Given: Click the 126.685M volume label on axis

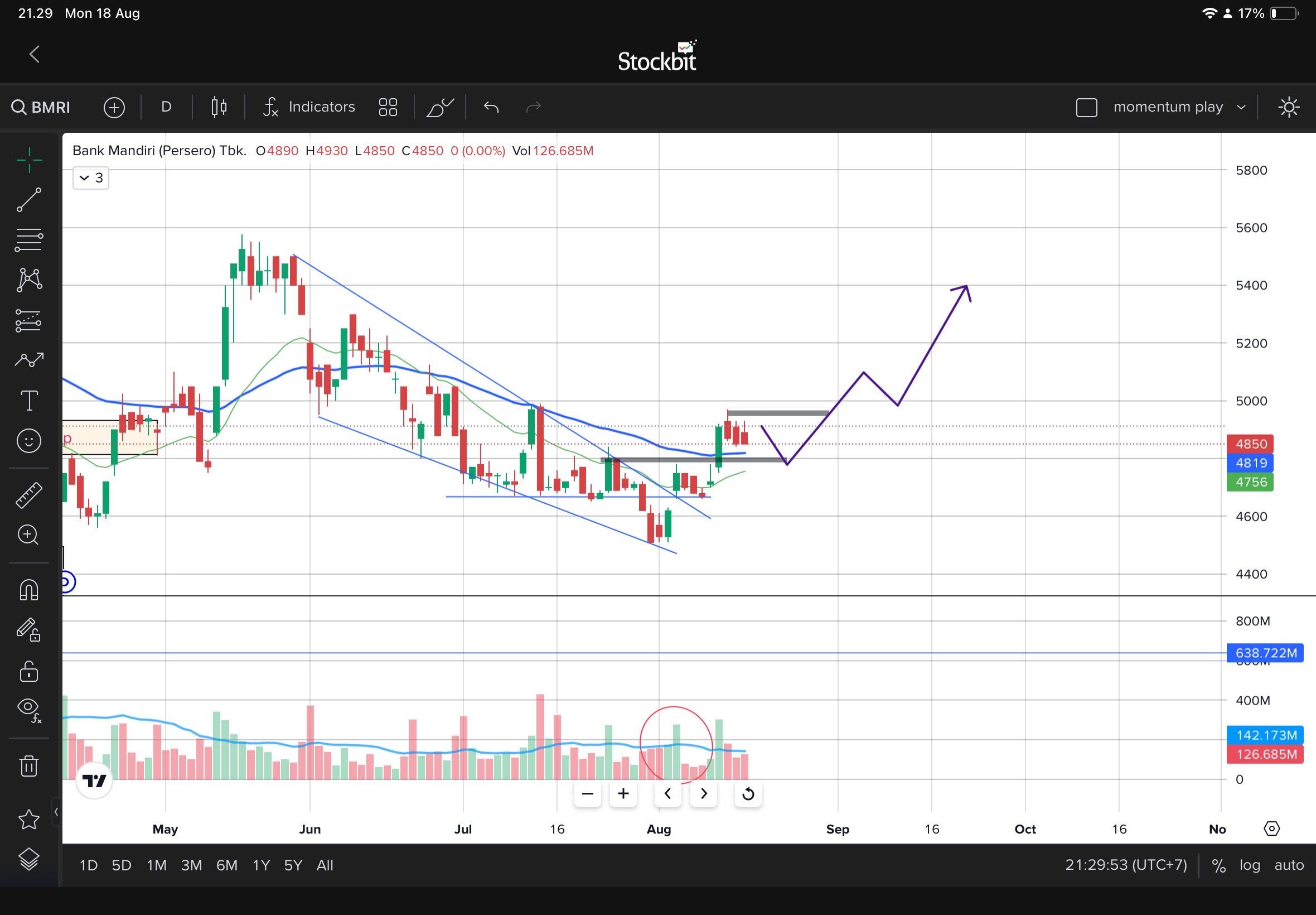Looking at the screenshot, I should click(x=1265, y=754).
